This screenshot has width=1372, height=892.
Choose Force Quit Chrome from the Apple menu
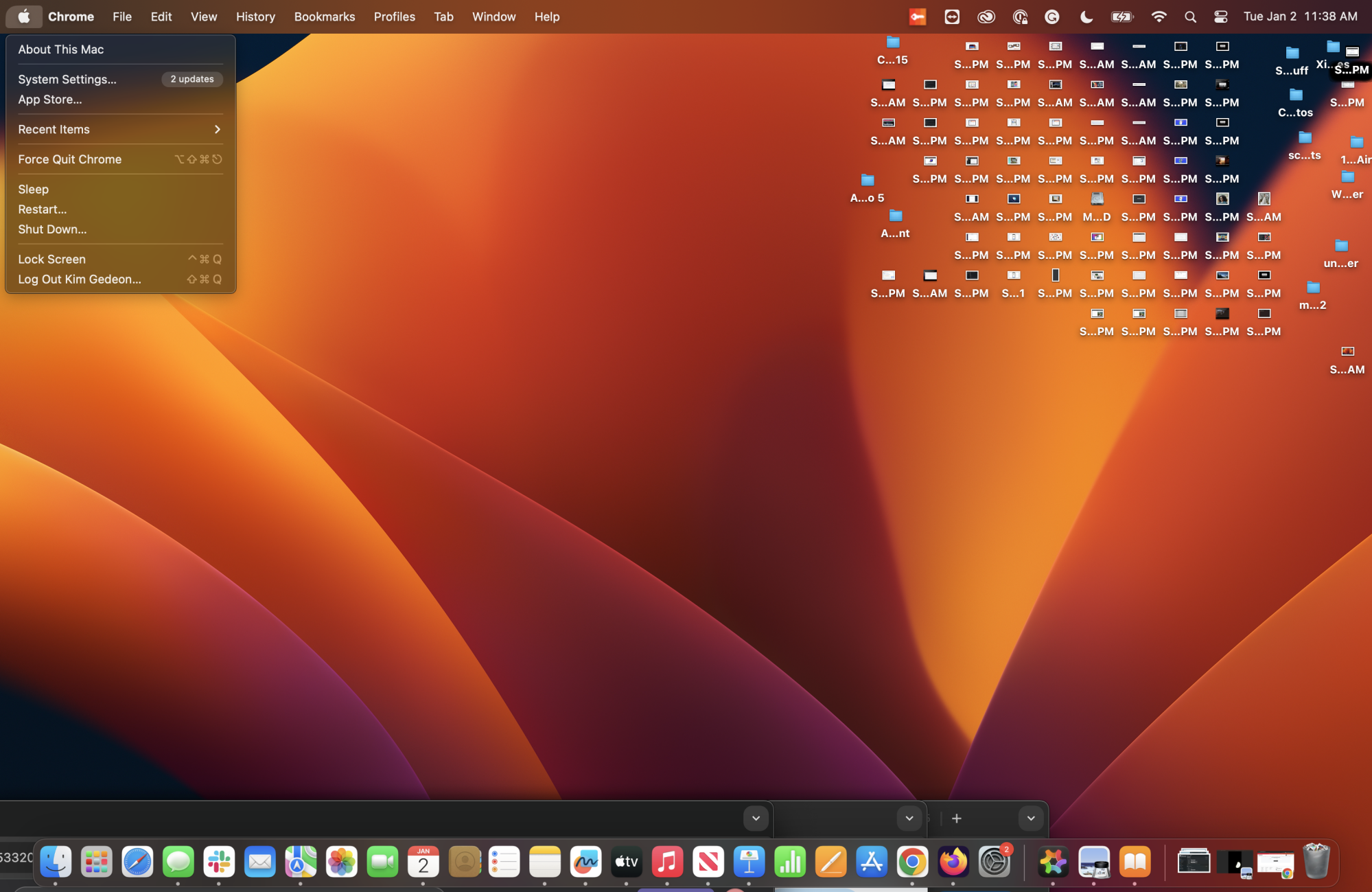pyautogui.click(x=69, y=159)
